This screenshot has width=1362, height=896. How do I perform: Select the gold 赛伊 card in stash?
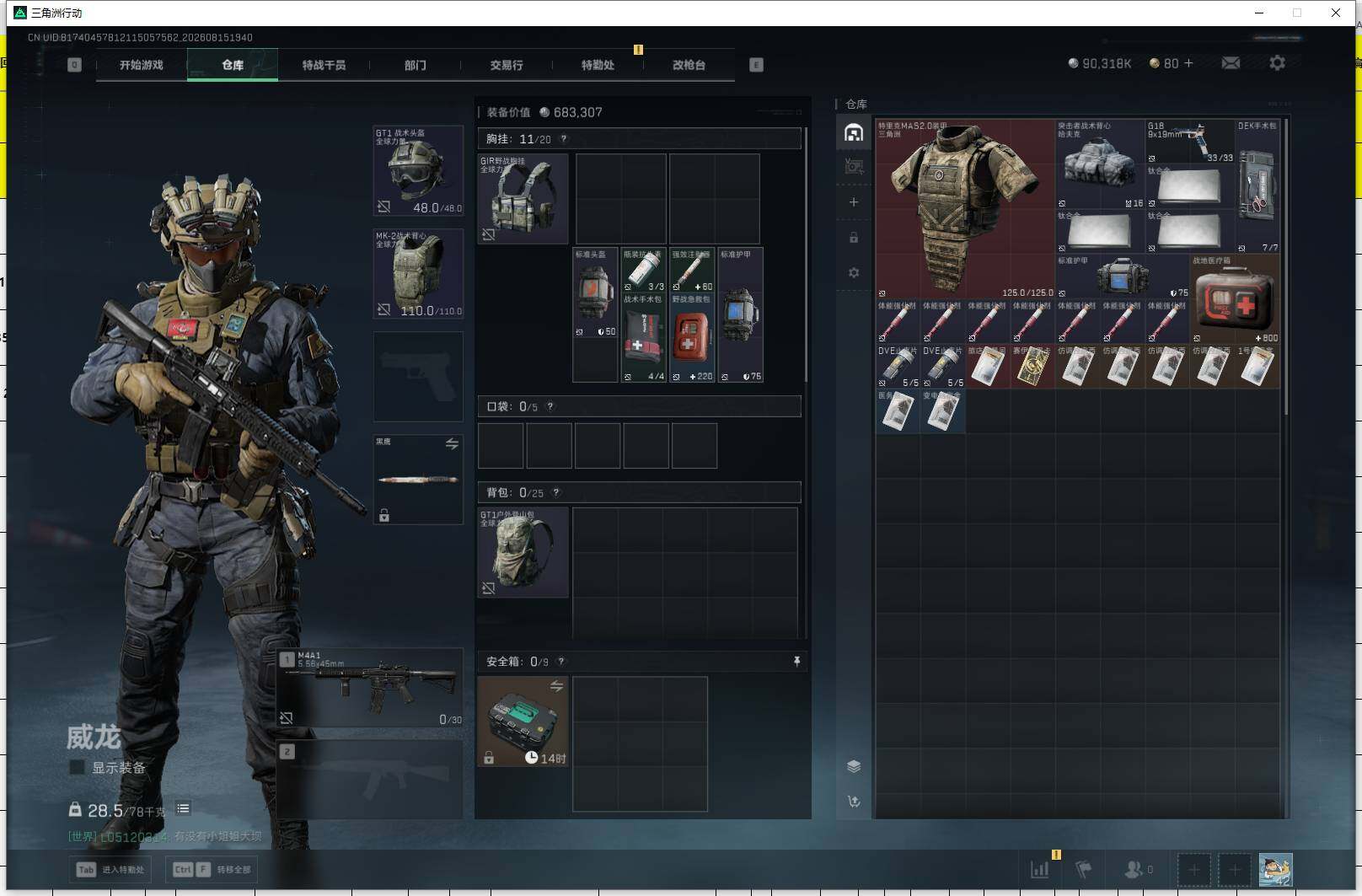(1032, 367)
